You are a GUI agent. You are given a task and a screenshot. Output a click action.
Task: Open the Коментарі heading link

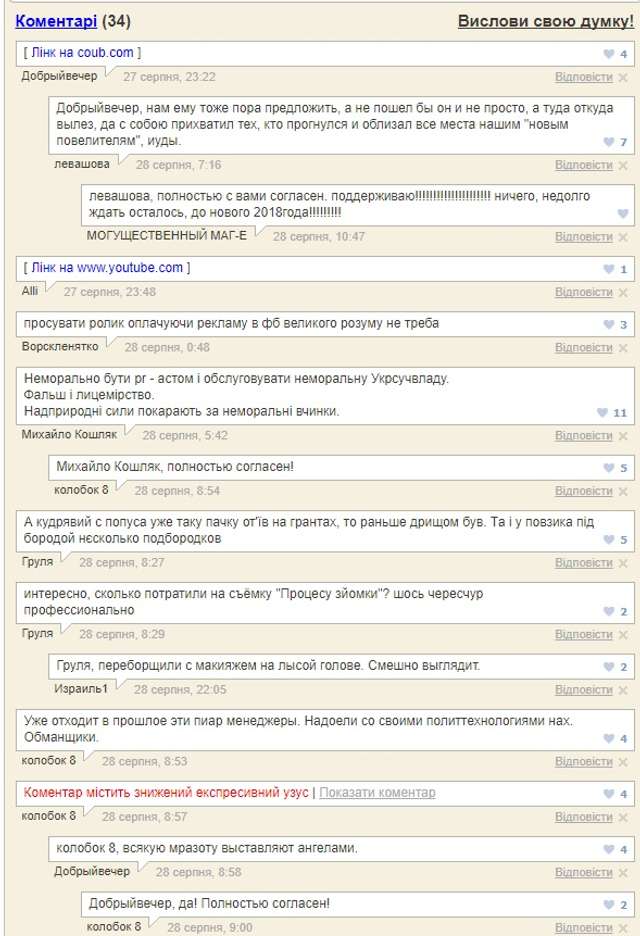coord(56,21)
